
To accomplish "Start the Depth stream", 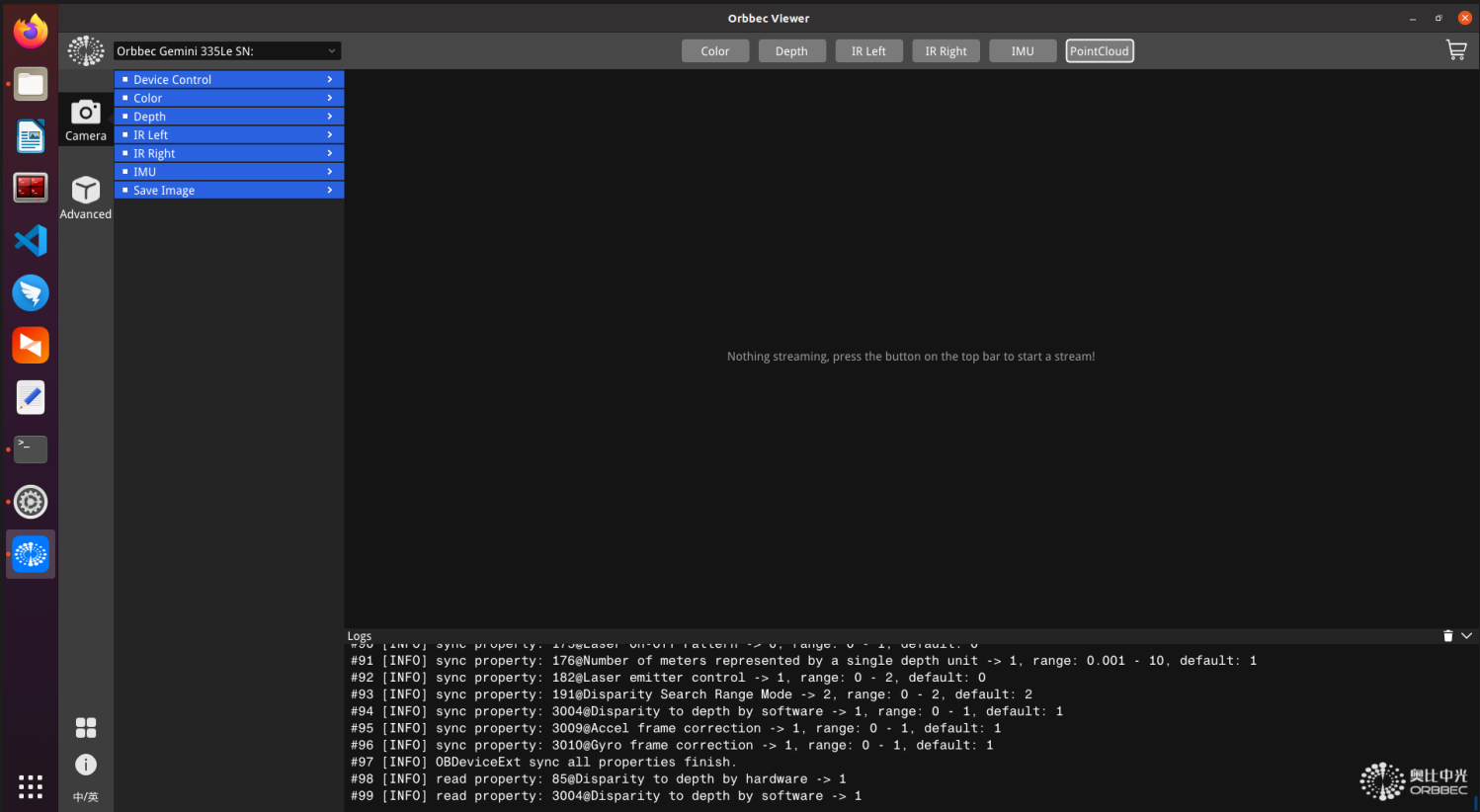I will click(x=791, y=51).
